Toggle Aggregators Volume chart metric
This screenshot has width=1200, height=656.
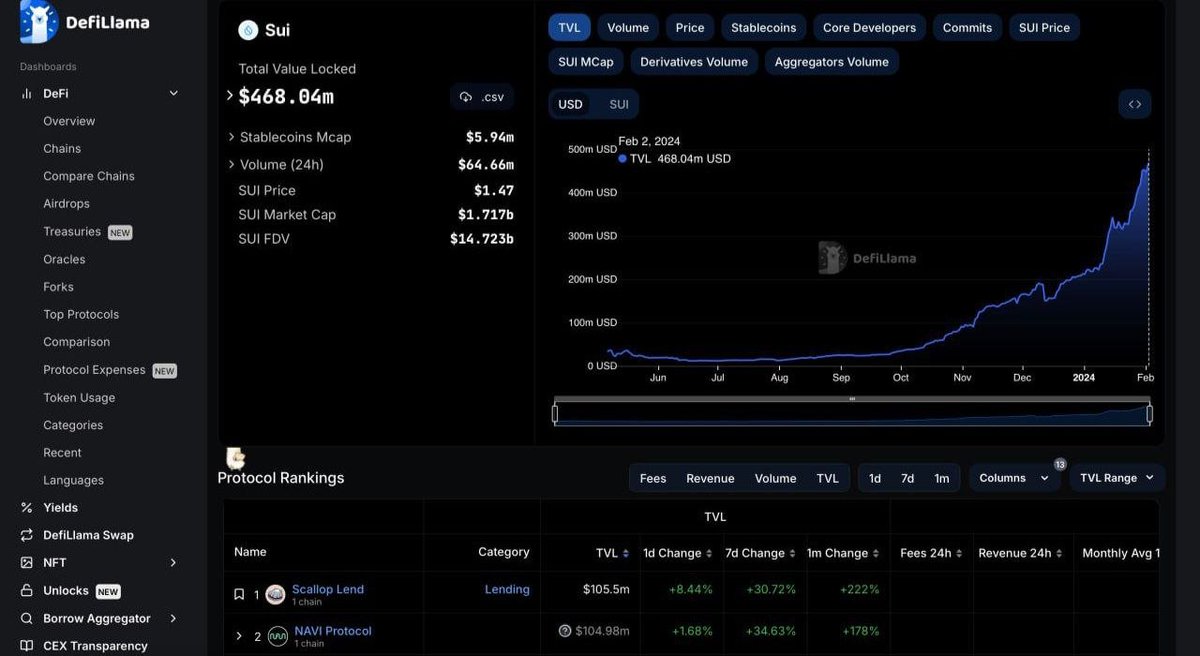coord(832,62)
